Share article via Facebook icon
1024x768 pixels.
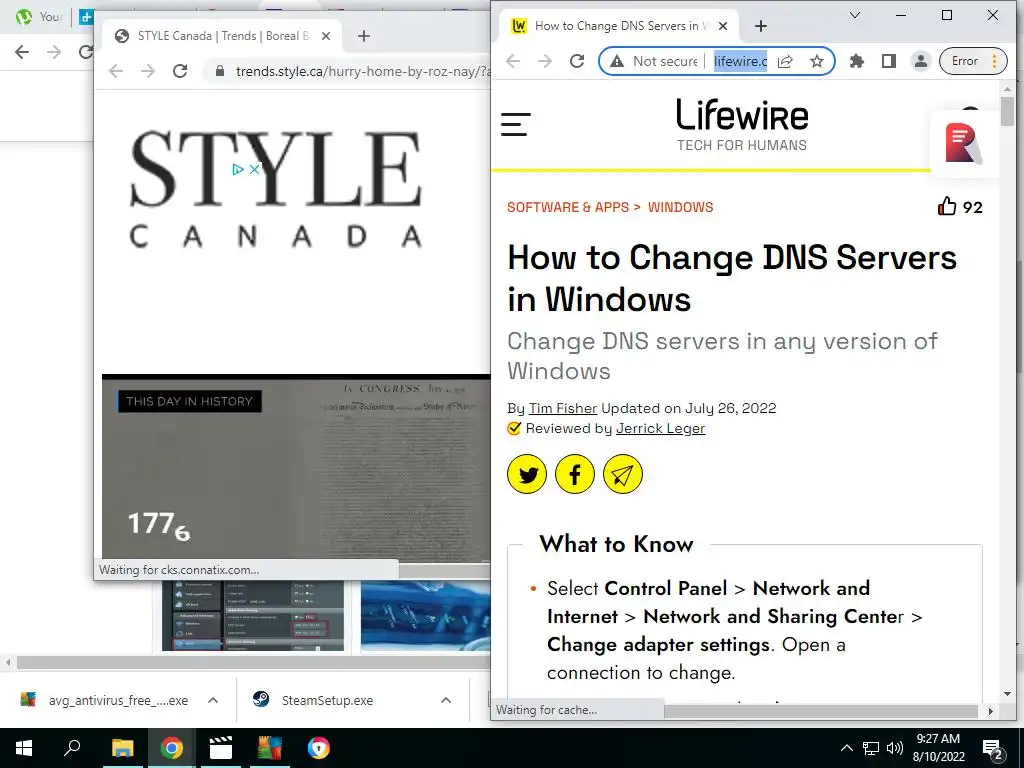(x=575, y=474)
